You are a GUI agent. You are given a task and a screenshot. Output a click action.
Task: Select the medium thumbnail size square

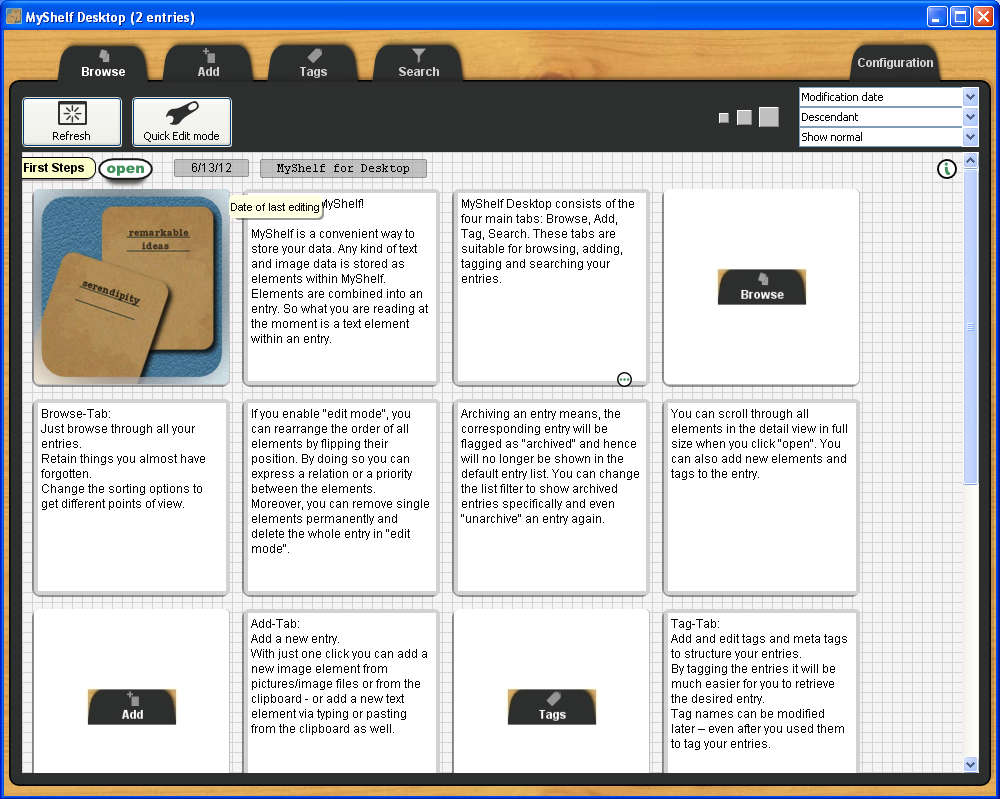[x=744, y=117]
